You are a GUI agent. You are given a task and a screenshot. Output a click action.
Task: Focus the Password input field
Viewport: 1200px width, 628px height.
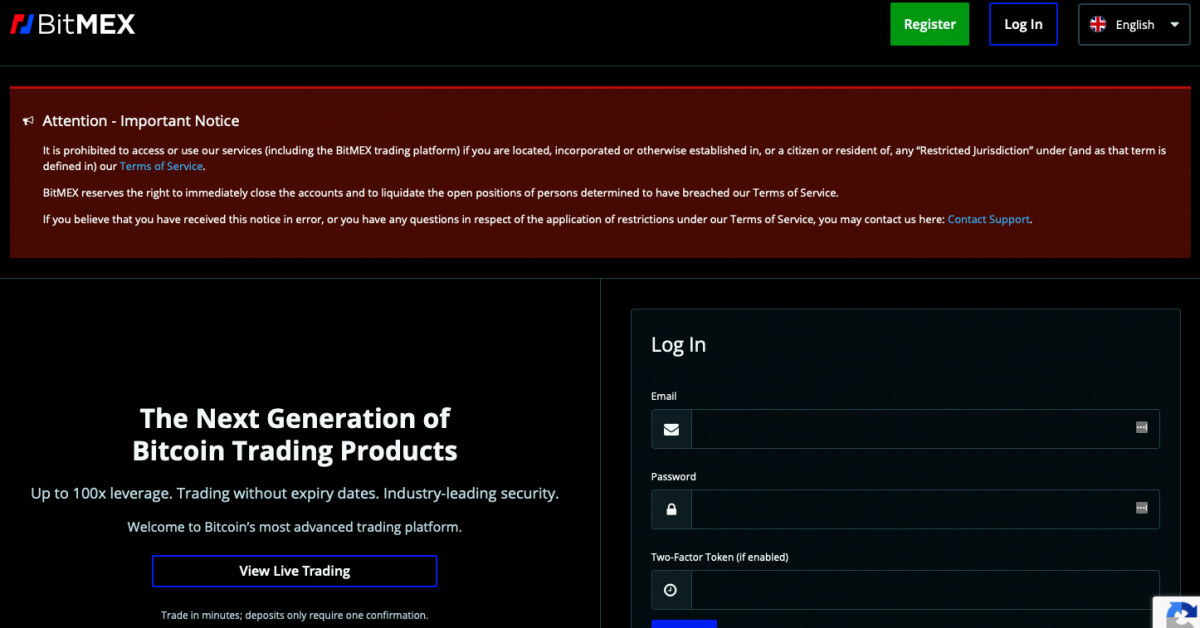pos(925,509)
